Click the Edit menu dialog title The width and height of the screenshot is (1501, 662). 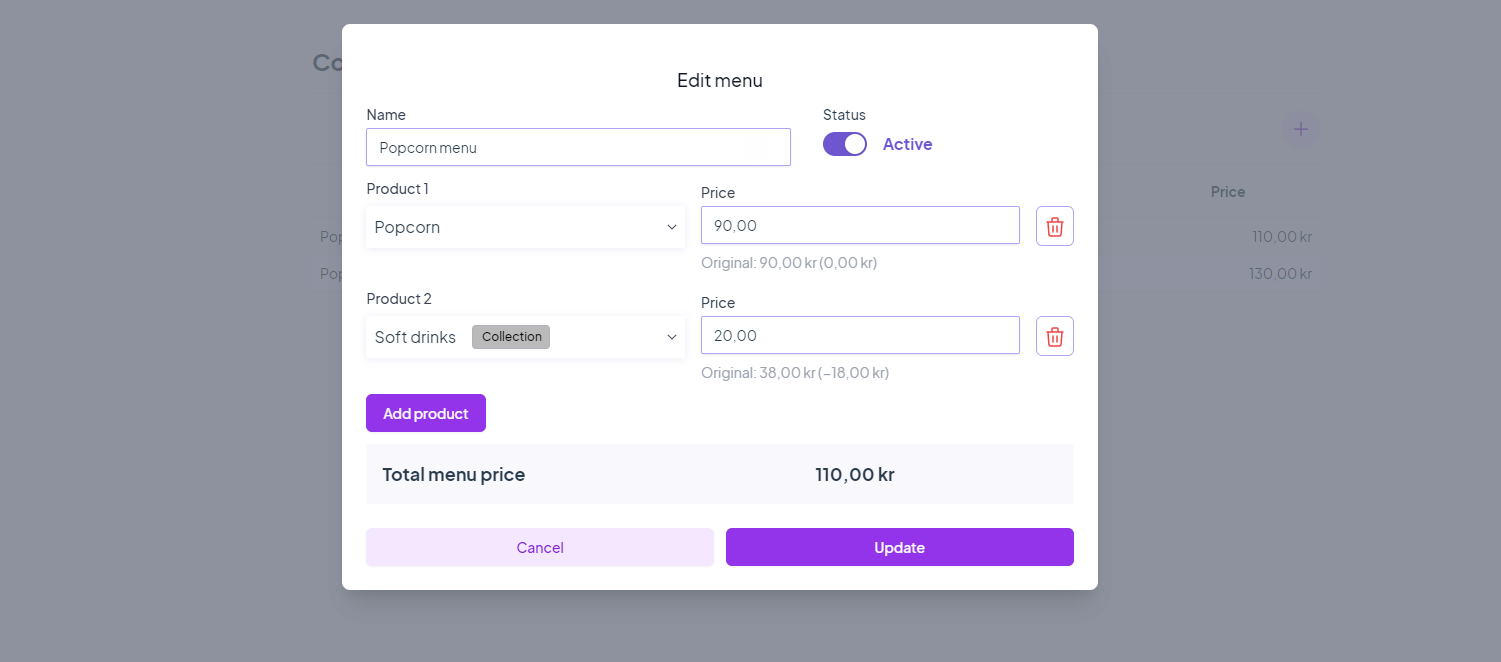click(720, 80)
